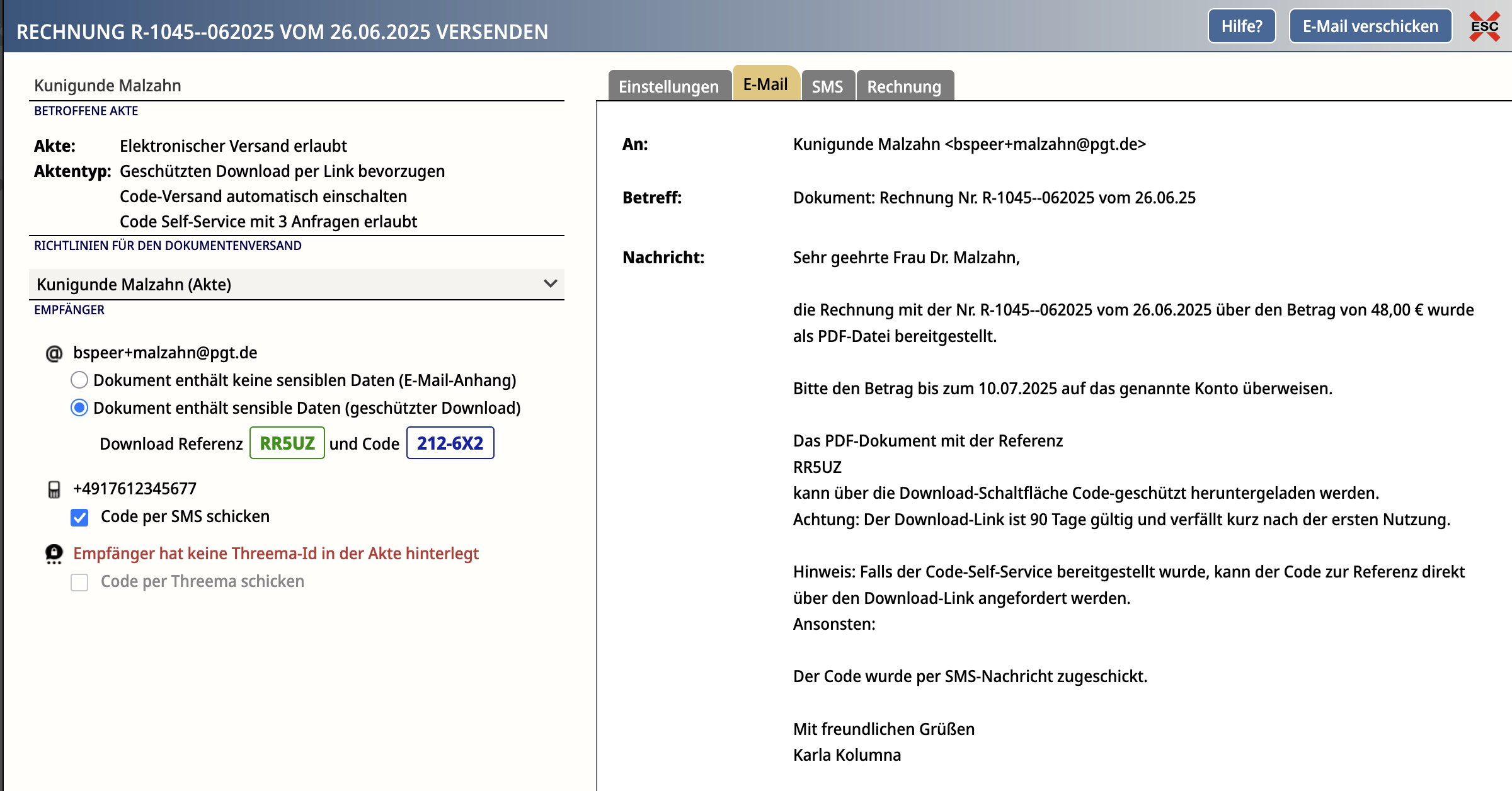Screen dimensions: 1512x791
Task: Click the 'Kunigunde Malzahn' name heading
Action: (108, 86)
